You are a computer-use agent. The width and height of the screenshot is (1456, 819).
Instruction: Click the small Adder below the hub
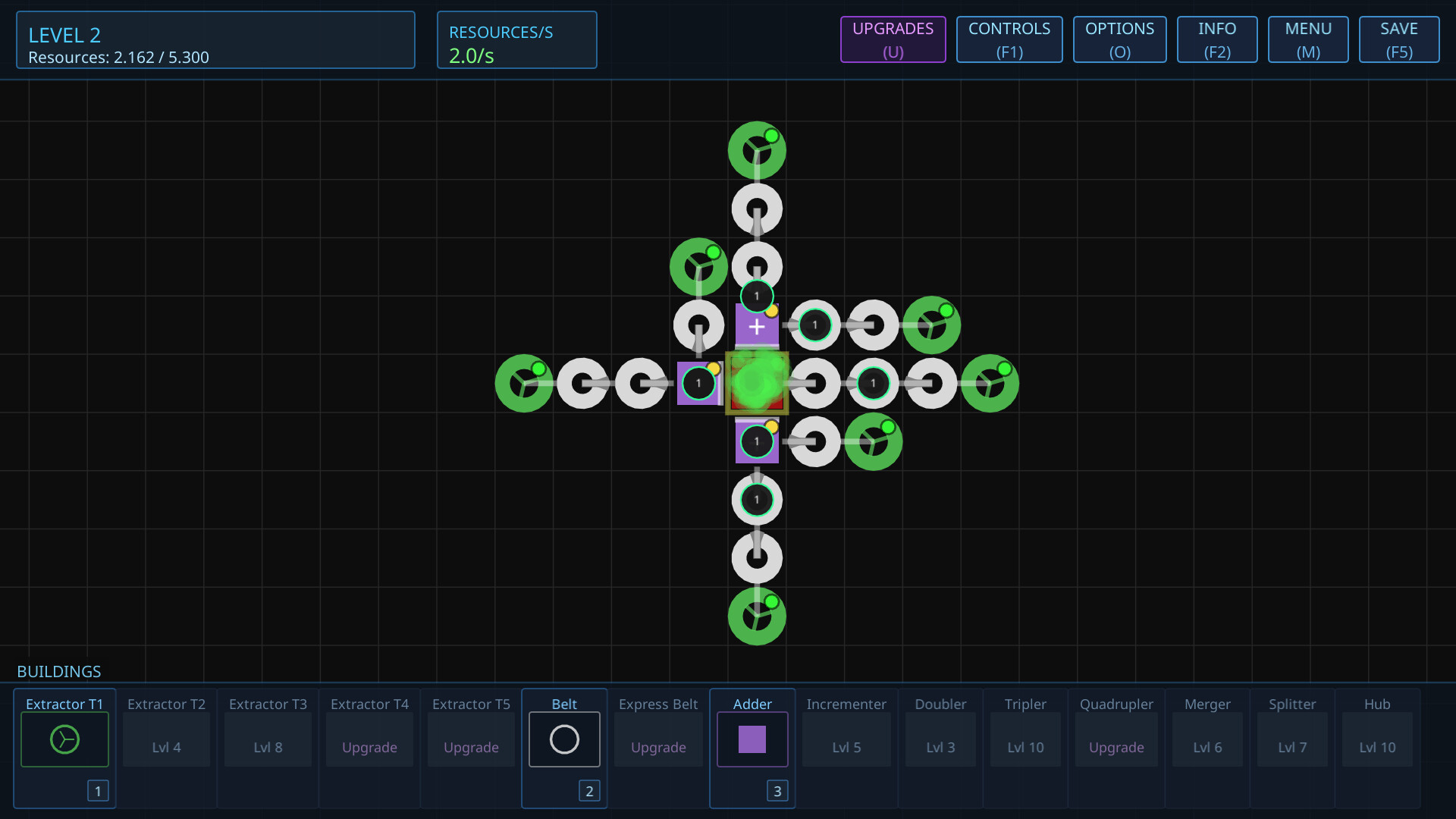click(756, 441)
